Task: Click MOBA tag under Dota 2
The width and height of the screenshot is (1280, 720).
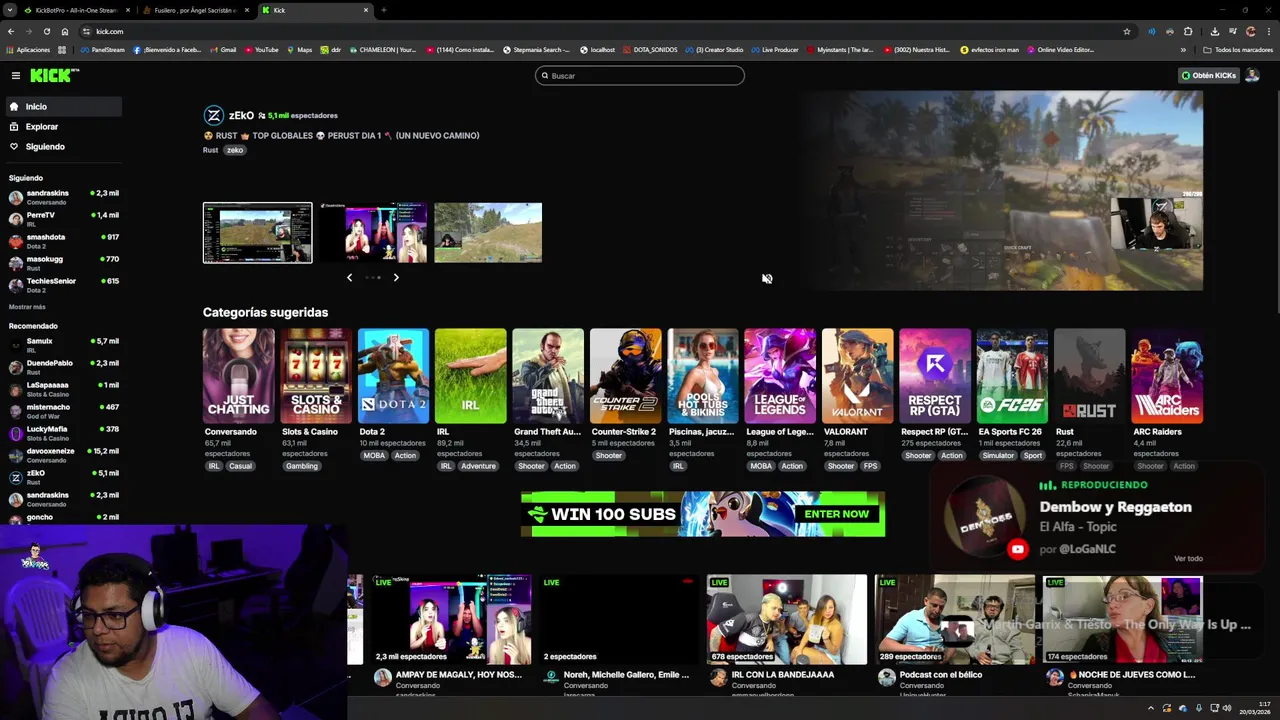Action: click(x=374, y=455)
